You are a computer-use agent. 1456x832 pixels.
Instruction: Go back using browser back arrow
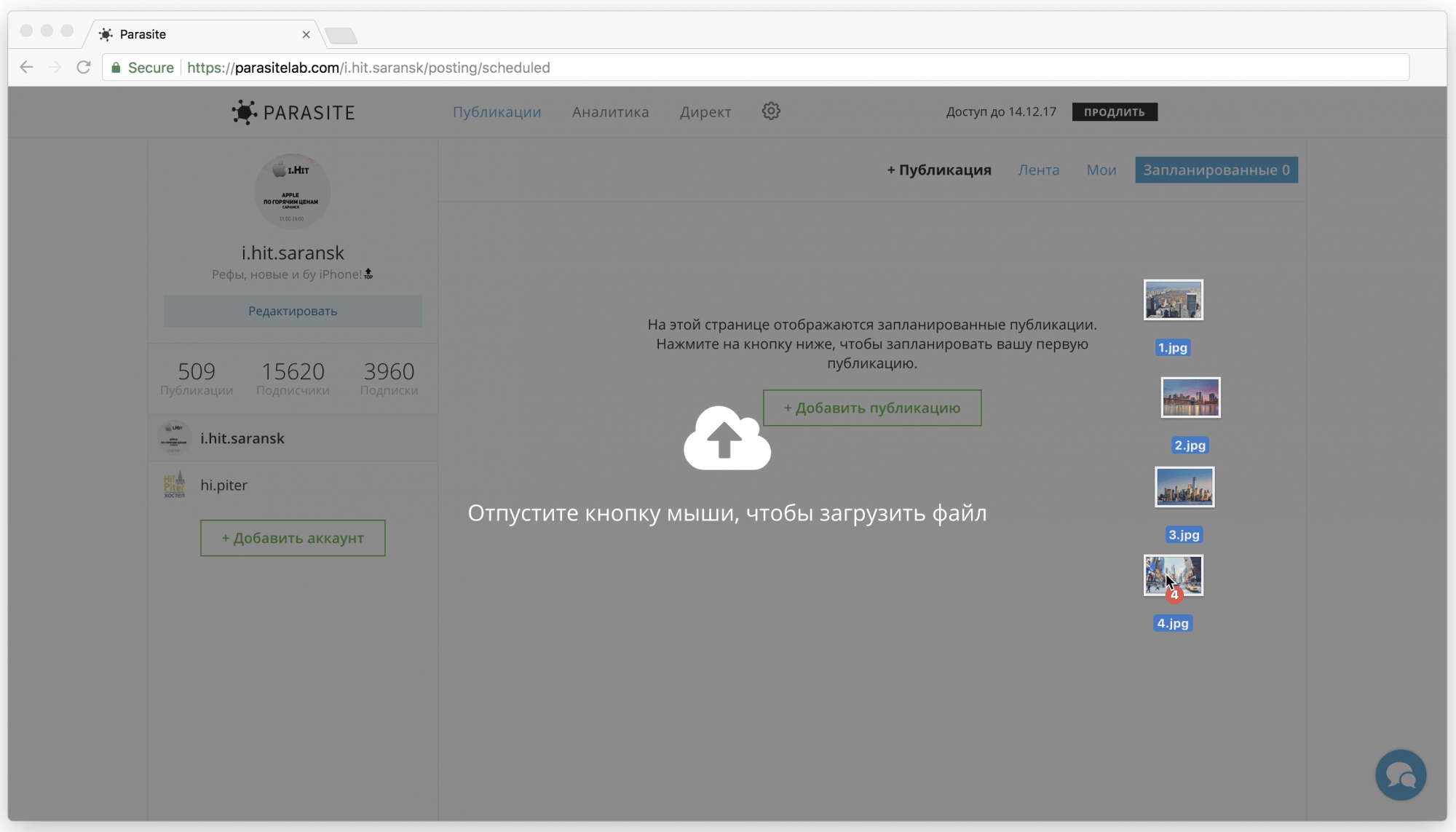point(27,68)
